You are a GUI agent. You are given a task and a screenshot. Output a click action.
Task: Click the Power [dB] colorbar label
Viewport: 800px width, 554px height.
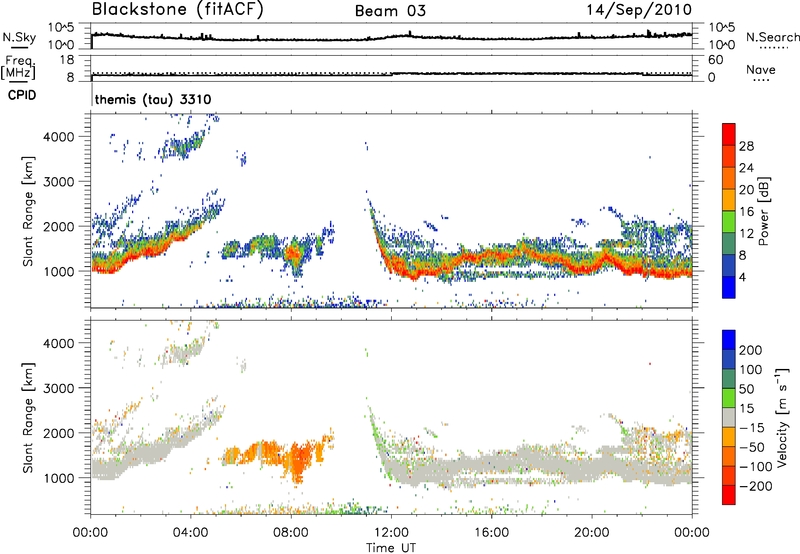[x=763, y=211]
